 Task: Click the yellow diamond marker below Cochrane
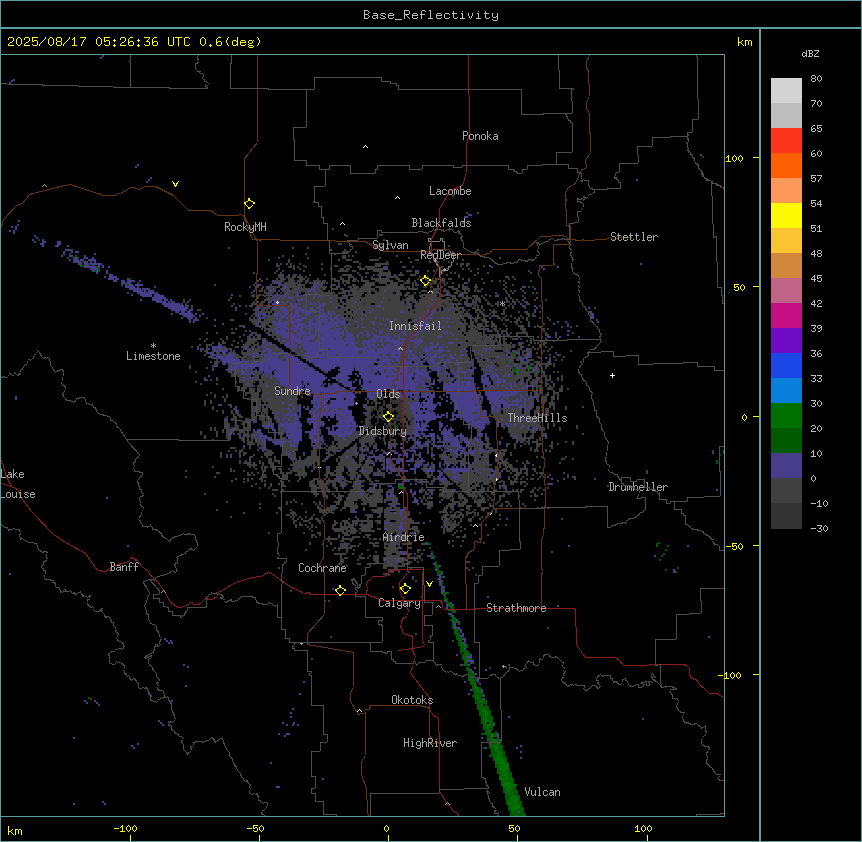point(340,590)
